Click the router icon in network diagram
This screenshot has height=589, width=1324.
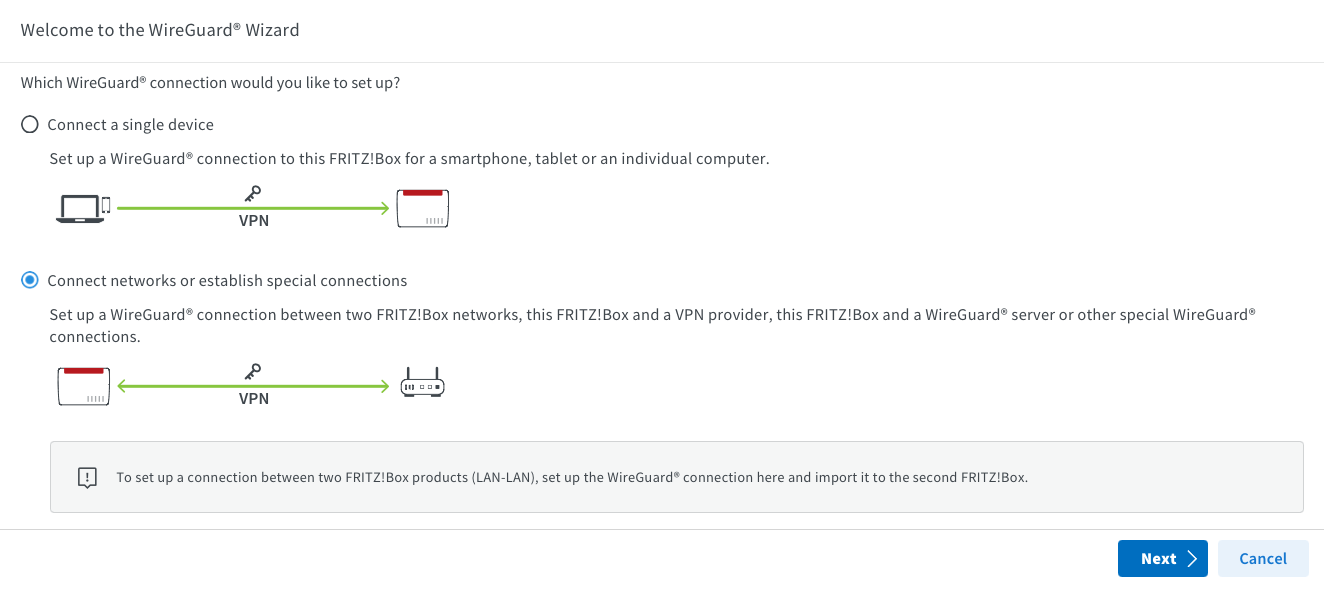coord(422,385)
